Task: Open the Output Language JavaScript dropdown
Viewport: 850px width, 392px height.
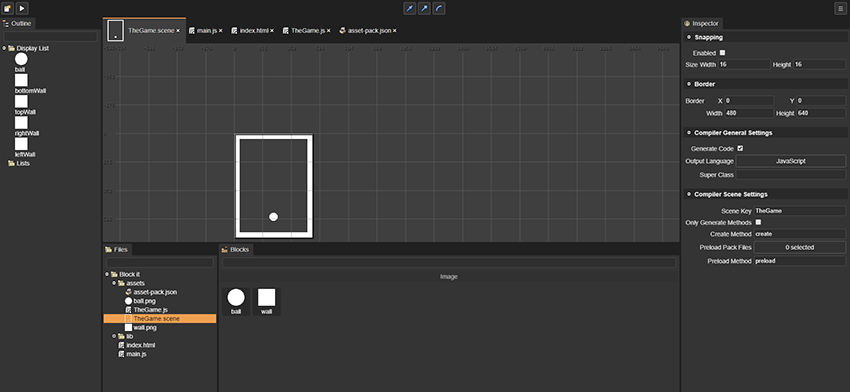Action: point(790,161)
